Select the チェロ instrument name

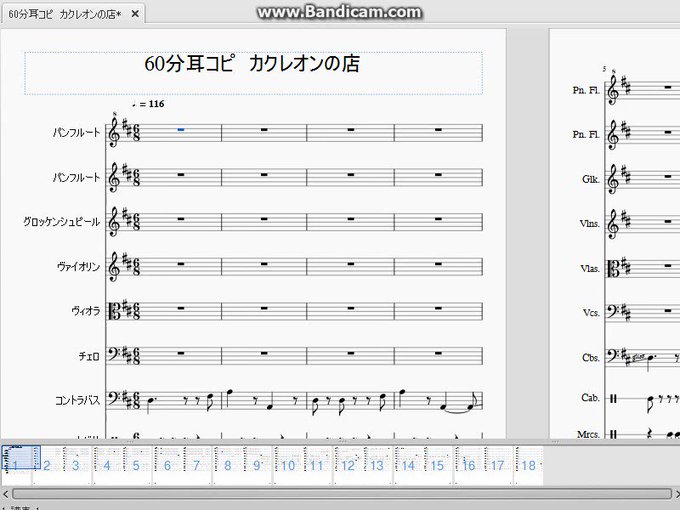tap(89, 356)
